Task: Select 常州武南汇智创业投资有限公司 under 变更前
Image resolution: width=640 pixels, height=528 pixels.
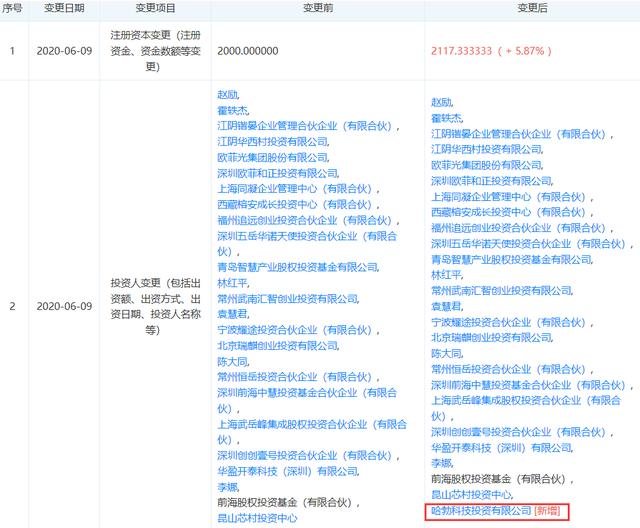Action: (x=287, y=297)
